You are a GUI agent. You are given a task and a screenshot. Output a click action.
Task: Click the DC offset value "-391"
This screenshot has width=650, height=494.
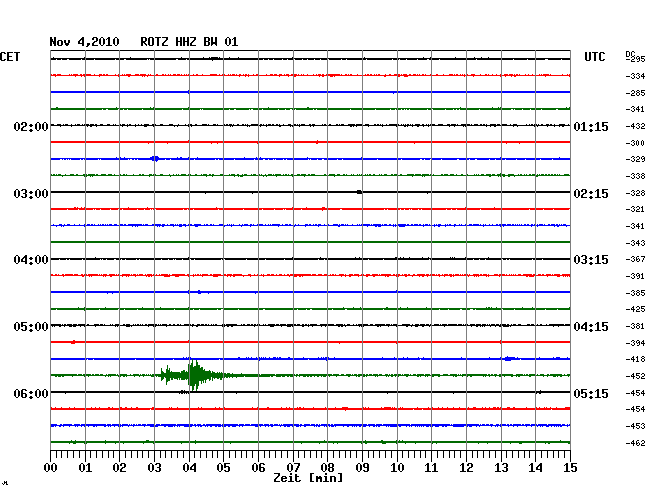coord(635,276)
